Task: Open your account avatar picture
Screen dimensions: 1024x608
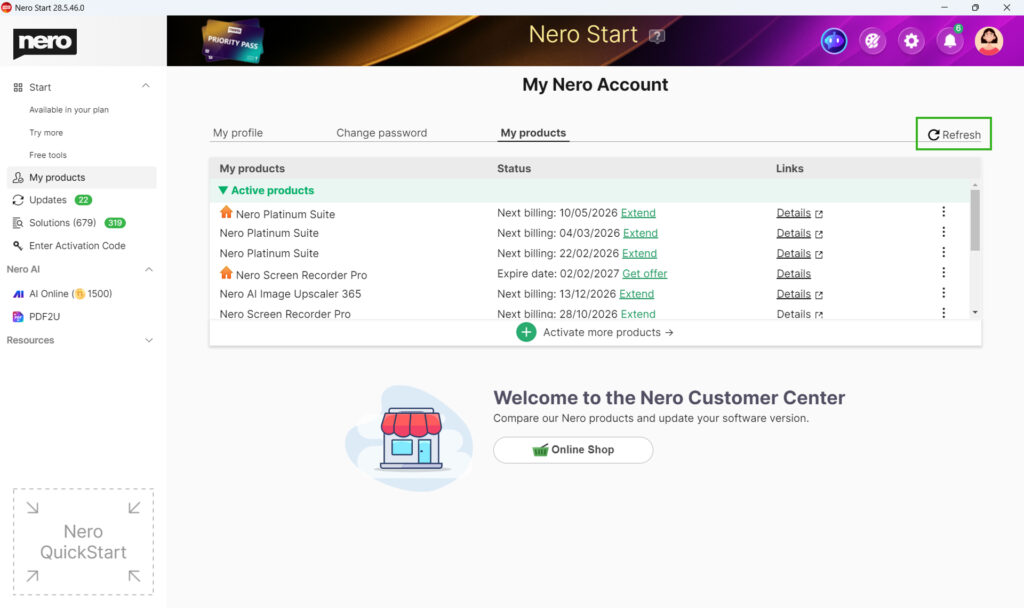Action: [x=988, y=40]
